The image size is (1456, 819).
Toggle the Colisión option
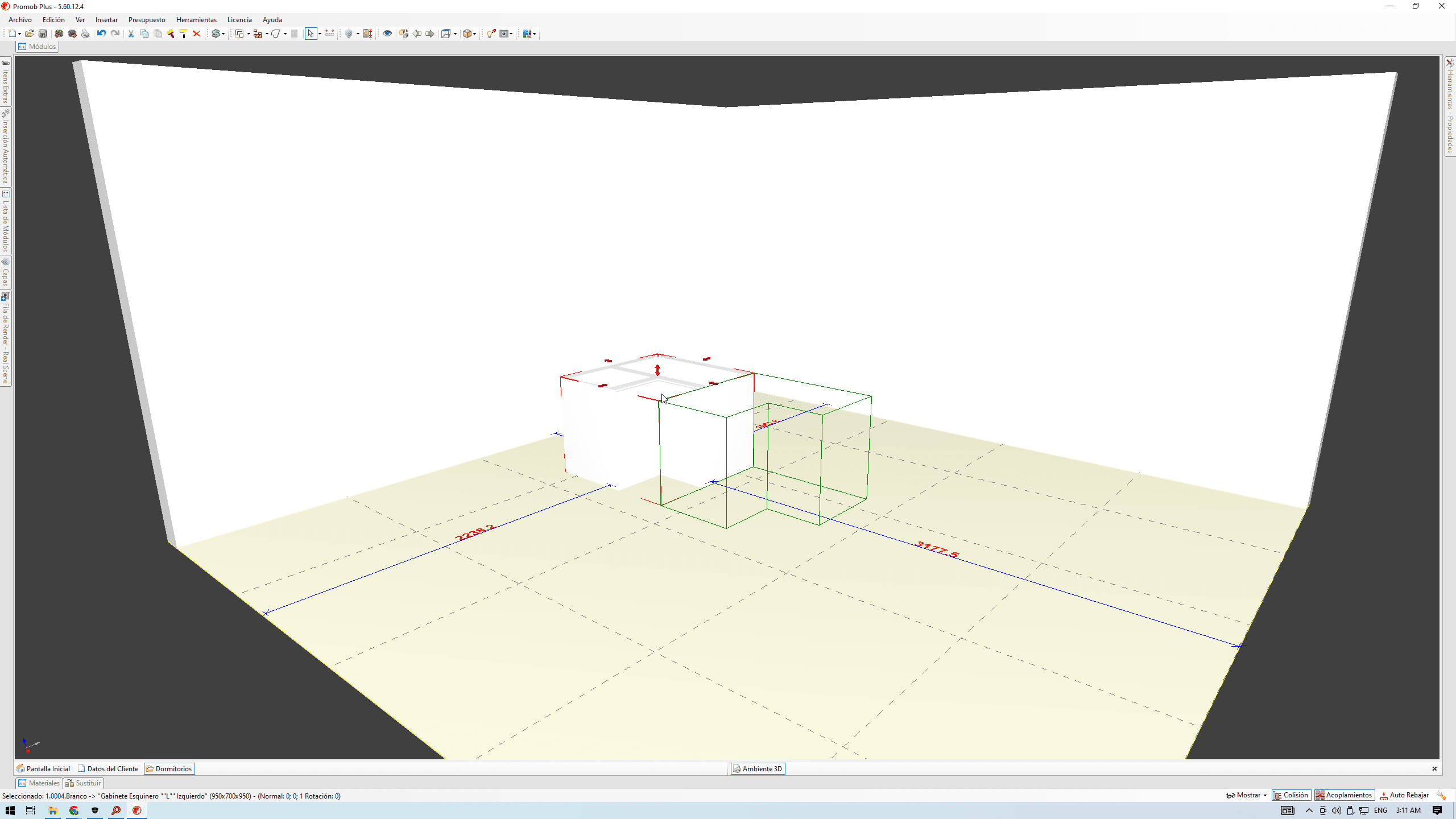coord(1291,795)
